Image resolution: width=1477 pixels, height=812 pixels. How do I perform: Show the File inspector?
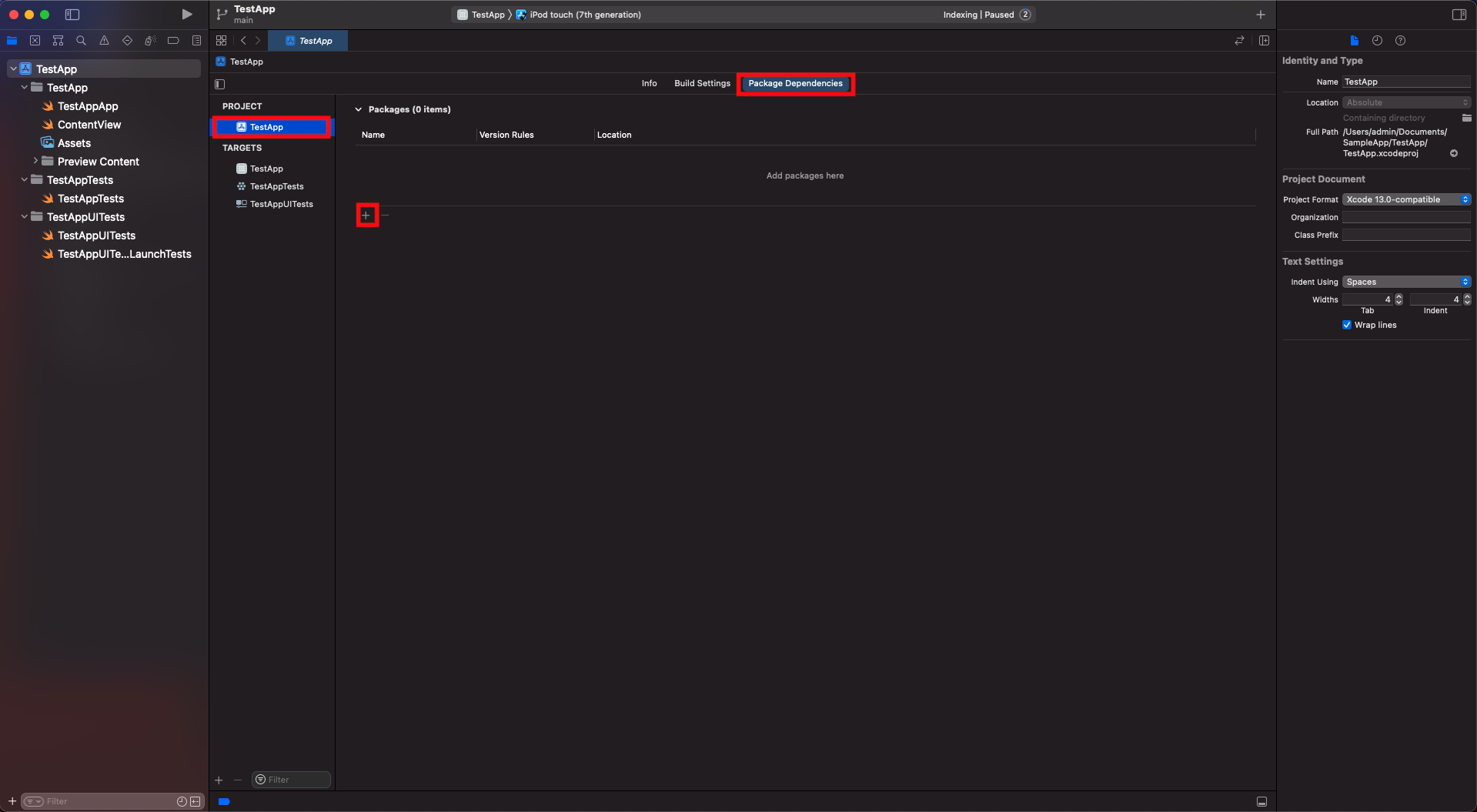pyautogui.click(x=1355, y=41)
